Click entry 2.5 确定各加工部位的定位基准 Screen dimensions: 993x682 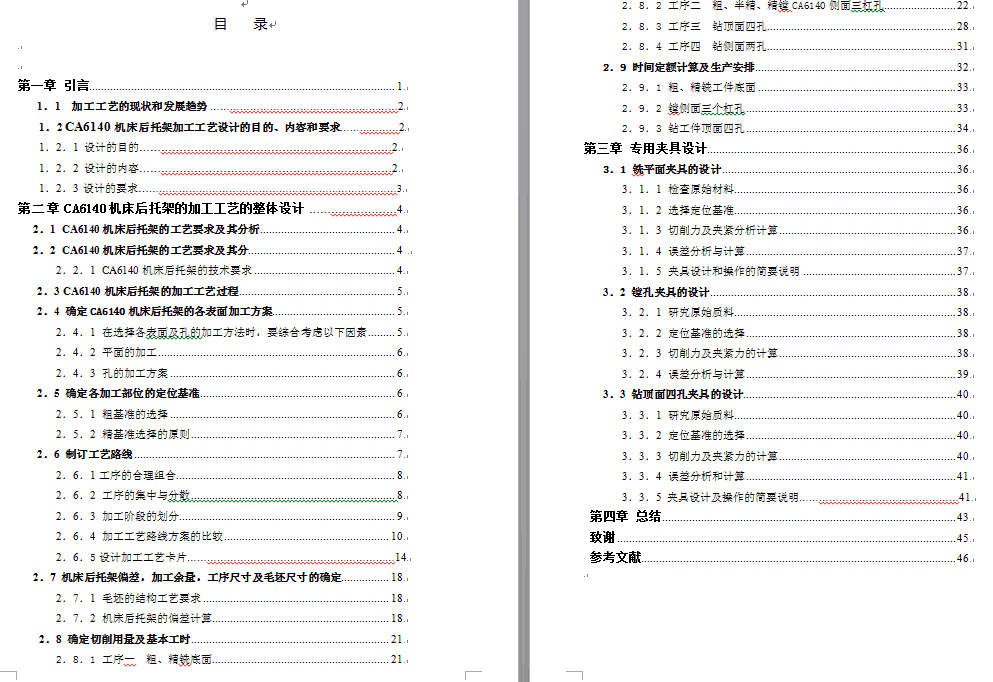pyautogui.click(x=222, y=393)
